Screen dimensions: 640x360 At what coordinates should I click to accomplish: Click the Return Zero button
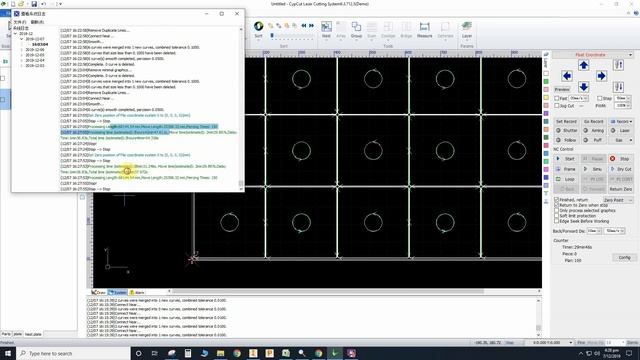coord(620,189)
